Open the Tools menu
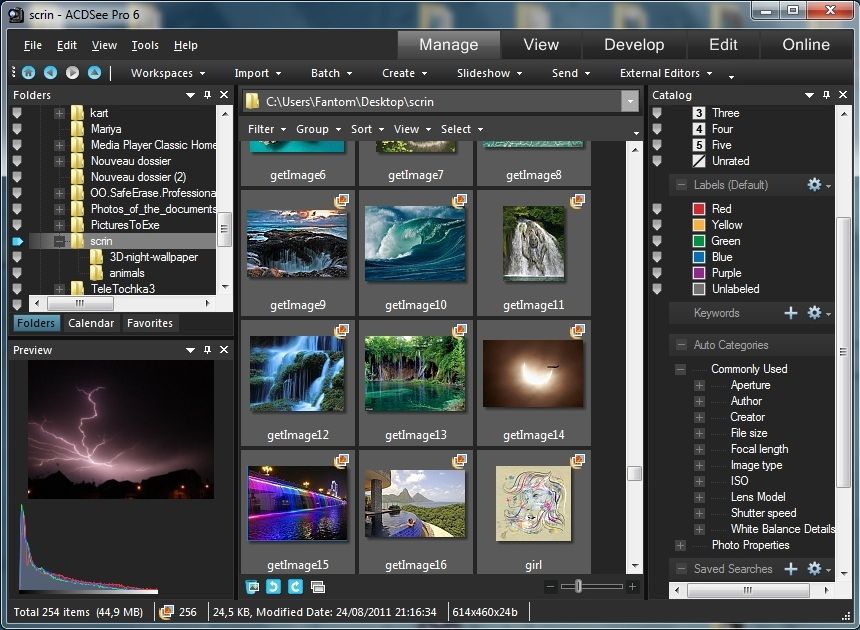 pos(145,45)
